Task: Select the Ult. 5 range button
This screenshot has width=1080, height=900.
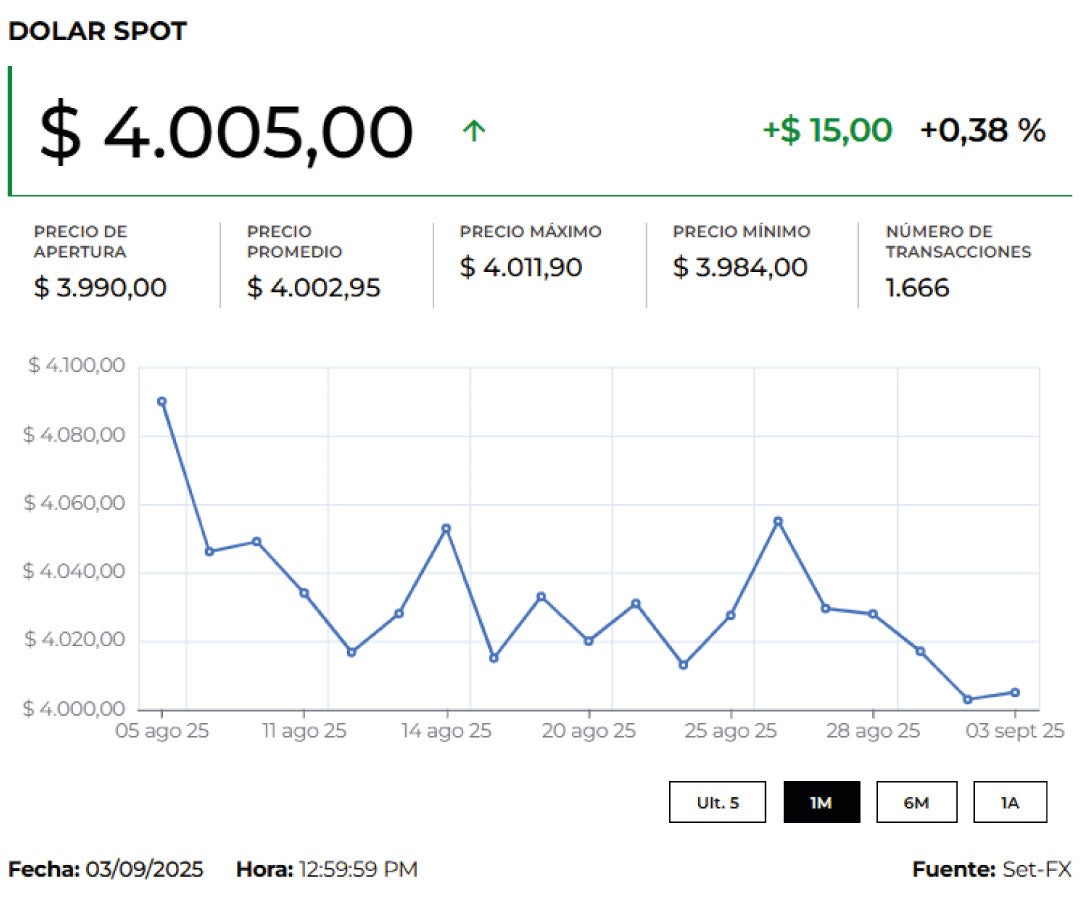Action: [x=717, y=802]
